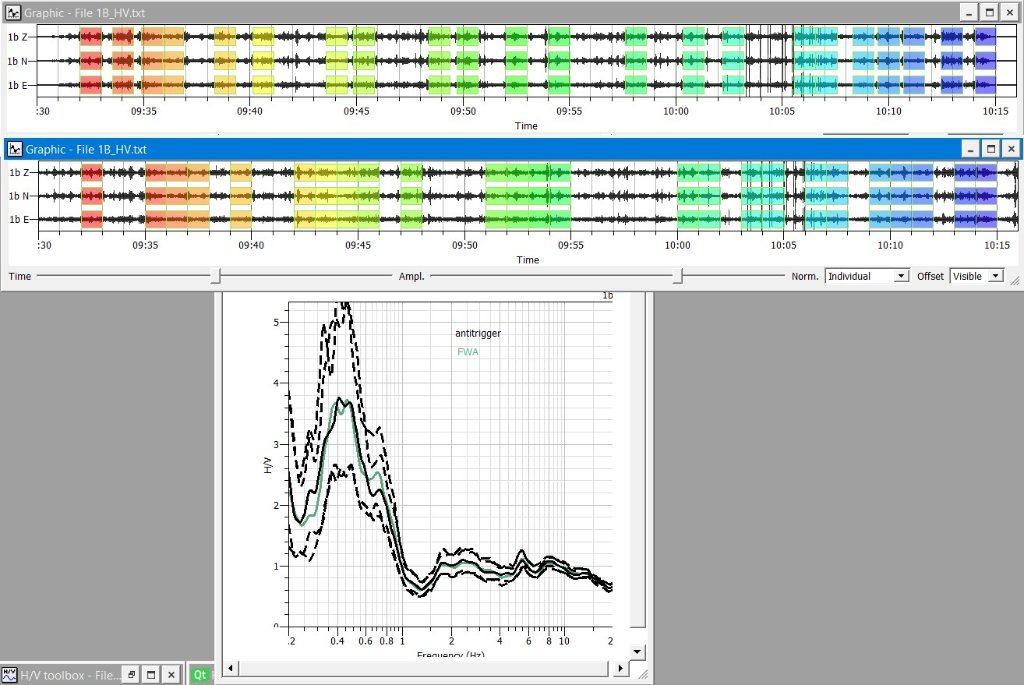Close the active Graphic File 1B_HV.txt window
Viewport: 1024px width, 685px height.
click(1011, 150)
